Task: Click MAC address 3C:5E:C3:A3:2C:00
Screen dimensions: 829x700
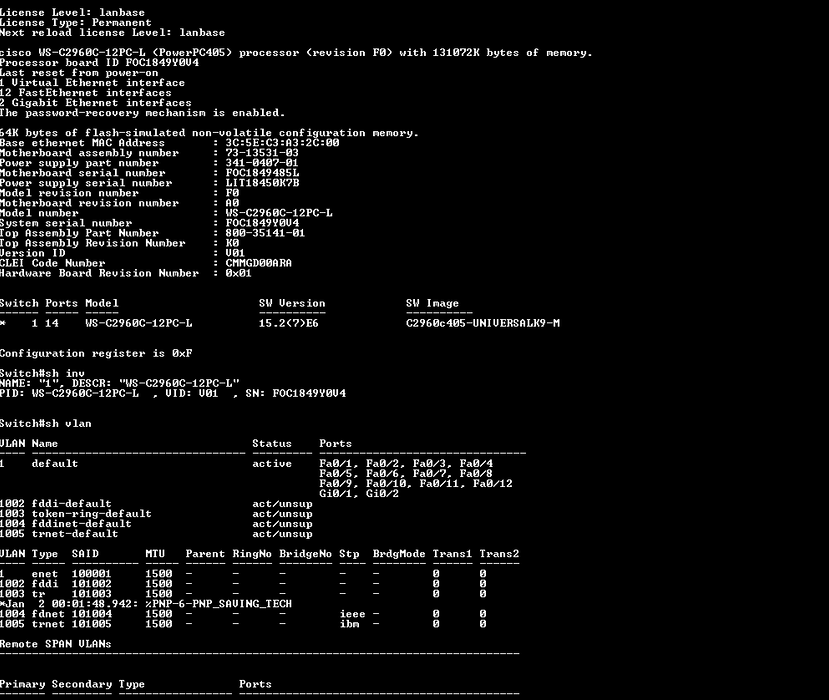Action: click(x=282, y=143)
